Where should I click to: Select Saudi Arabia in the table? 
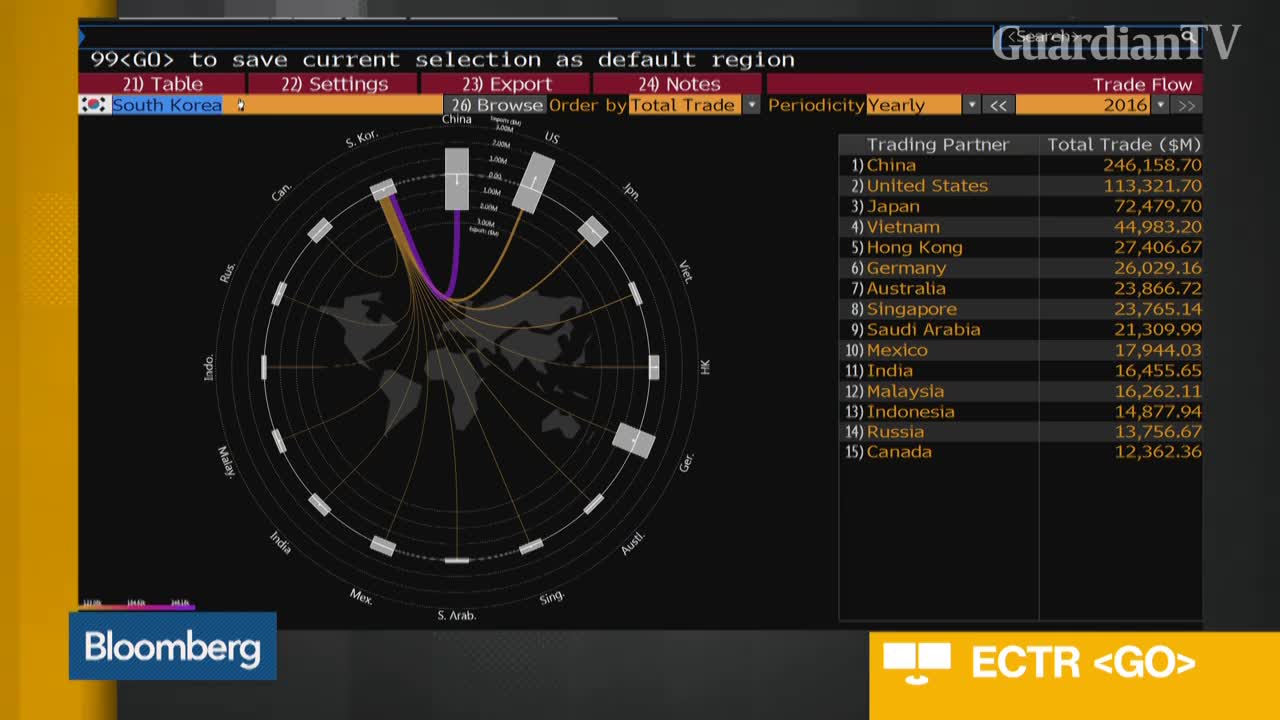tap(923, 329)
